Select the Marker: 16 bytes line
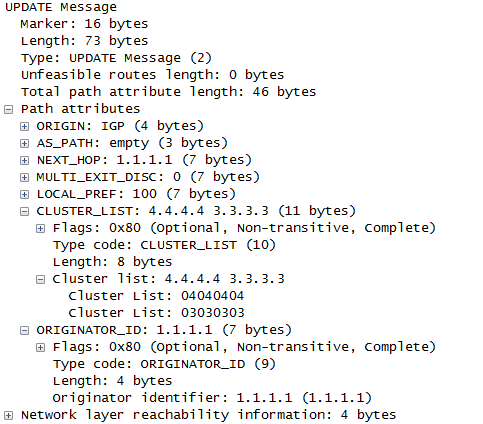Viewport: 483px width, 424px height. click(x=84, y=24)
